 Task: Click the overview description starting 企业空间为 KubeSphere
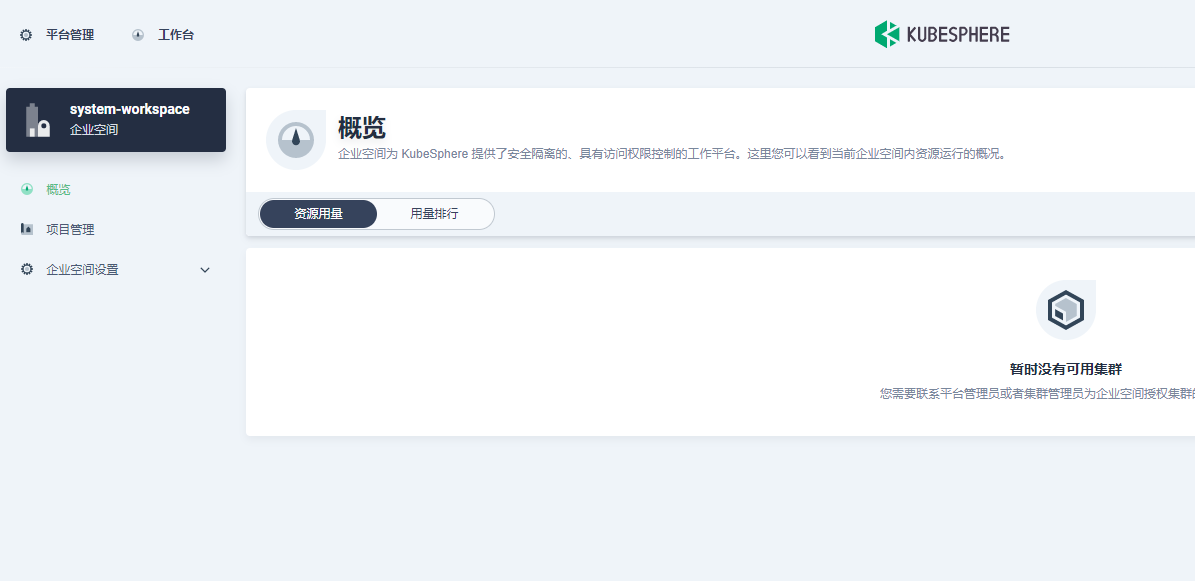(672, 154)
